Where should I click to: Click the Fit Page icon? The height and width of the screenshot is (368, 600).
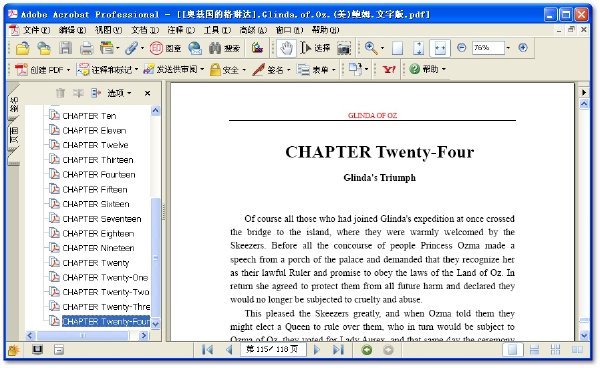pos(419,48)
